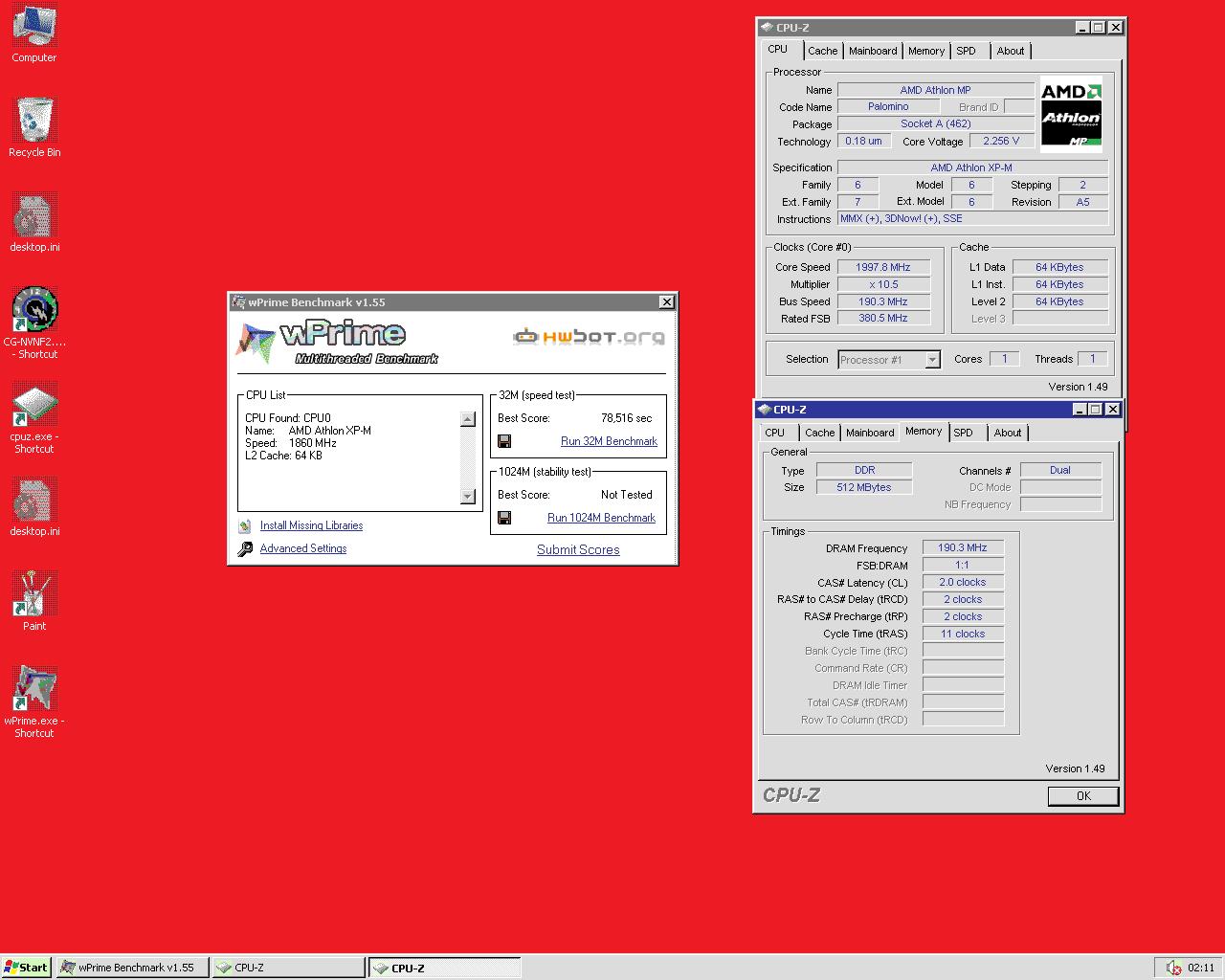Open the Recycle Bin icon

pyautogui.click(x=34, y=120)
